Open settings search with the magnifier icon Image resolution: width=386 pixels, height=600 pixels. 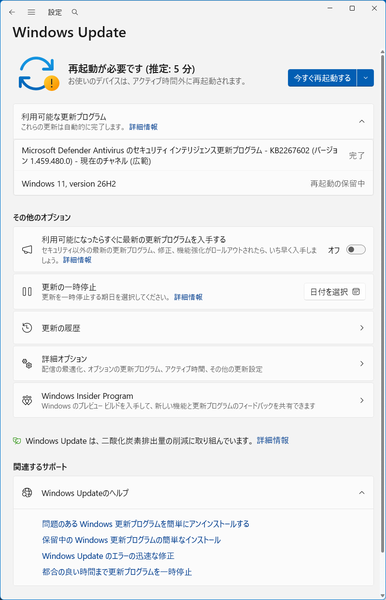pos(75,12)
